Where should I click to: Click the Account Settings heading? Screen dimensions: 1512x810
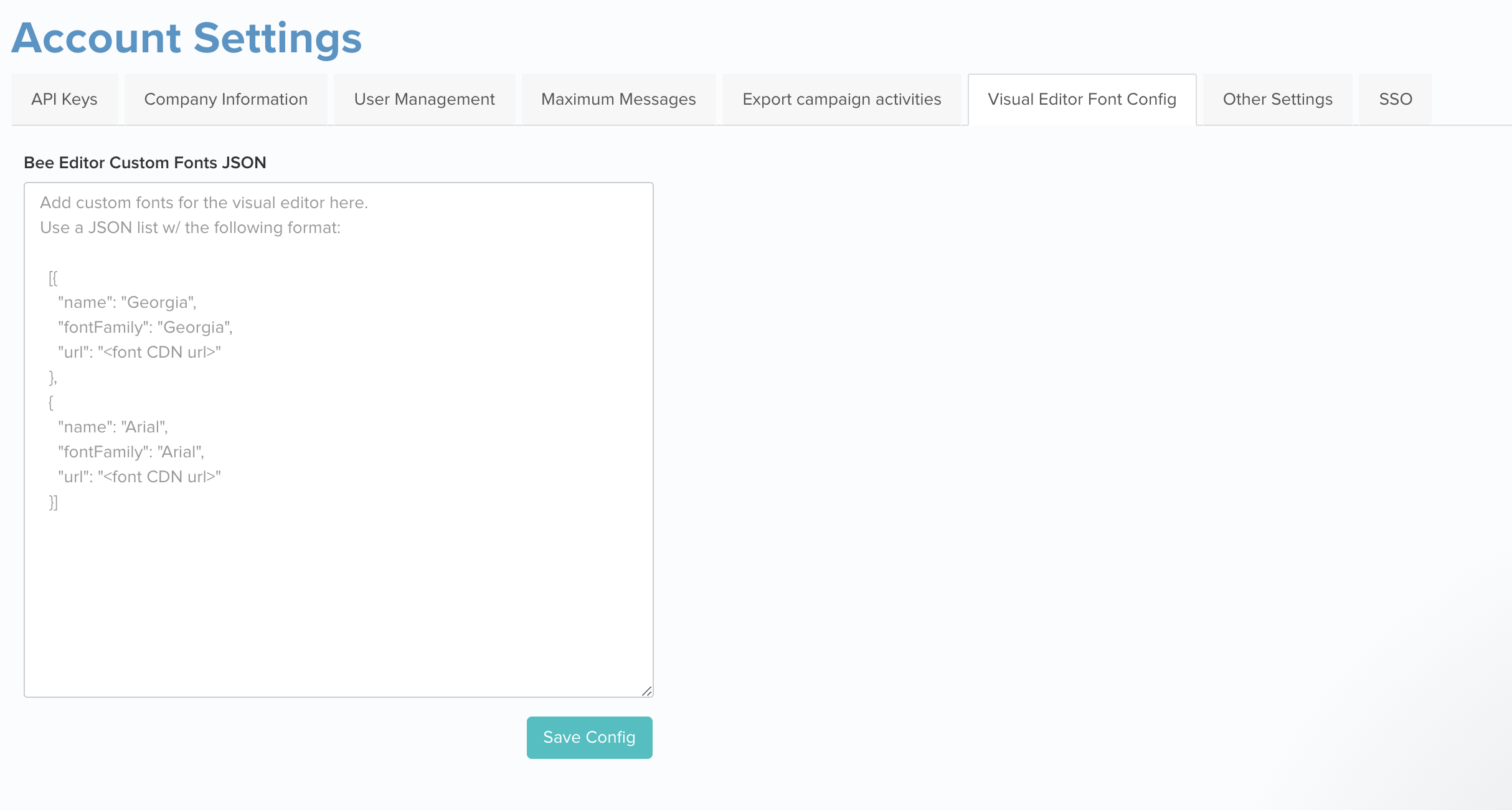[x=187, y=38]
